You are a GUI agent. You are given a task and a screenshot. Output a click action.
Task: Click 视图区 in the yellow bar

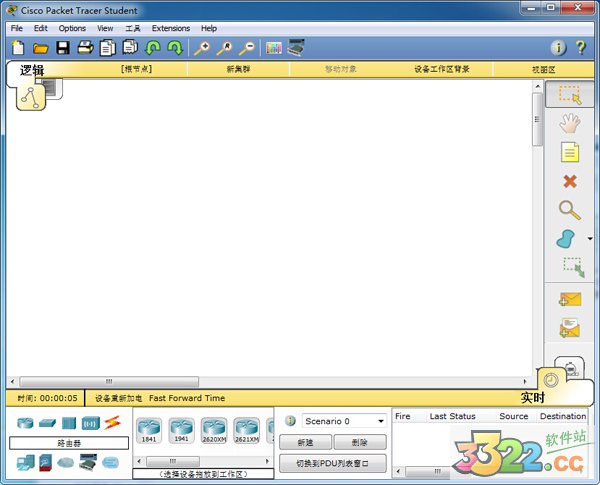(x=543, y=69)
